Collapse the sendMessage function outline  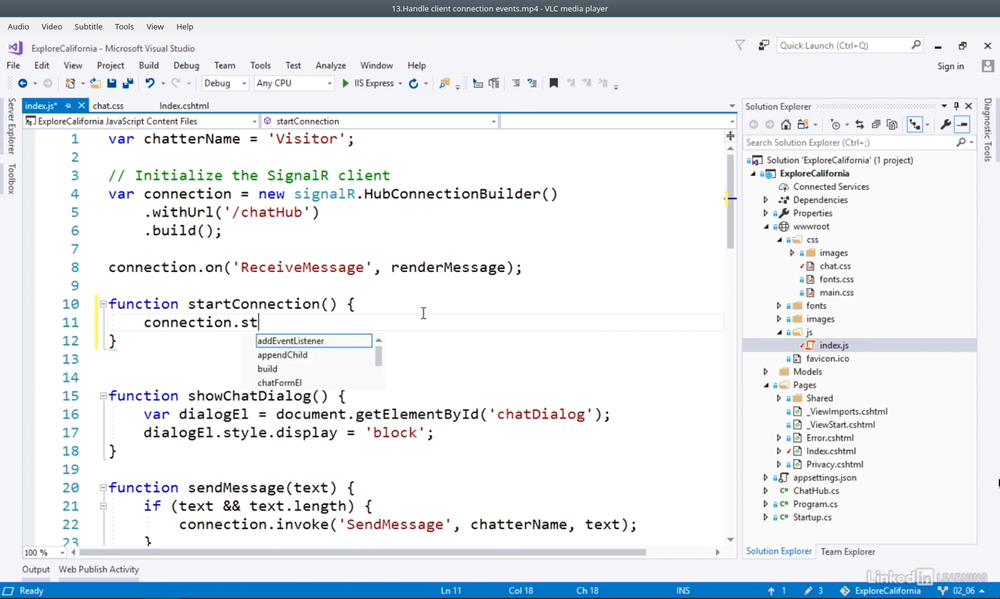[103, 488]
